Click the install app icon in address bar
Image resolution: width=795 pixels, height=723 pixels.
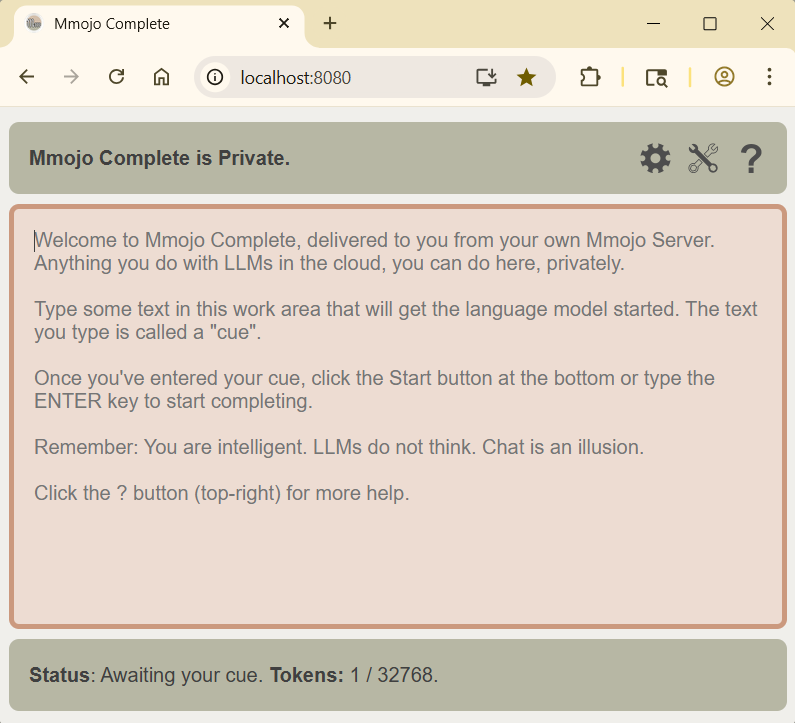coord(486,77)
